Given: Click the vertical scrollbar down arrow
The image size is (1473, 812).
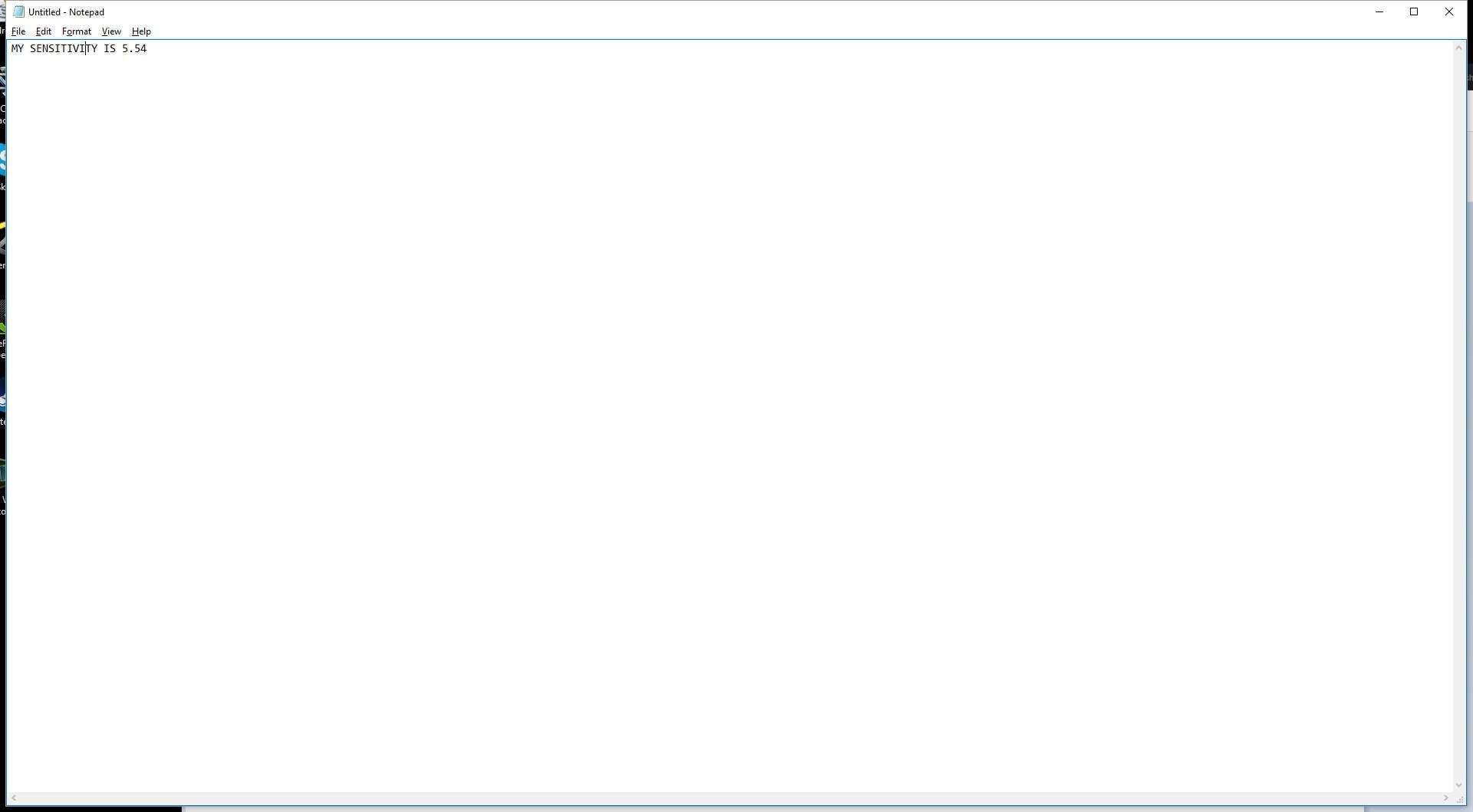Looking at the screenshot, I should 1459,785.
